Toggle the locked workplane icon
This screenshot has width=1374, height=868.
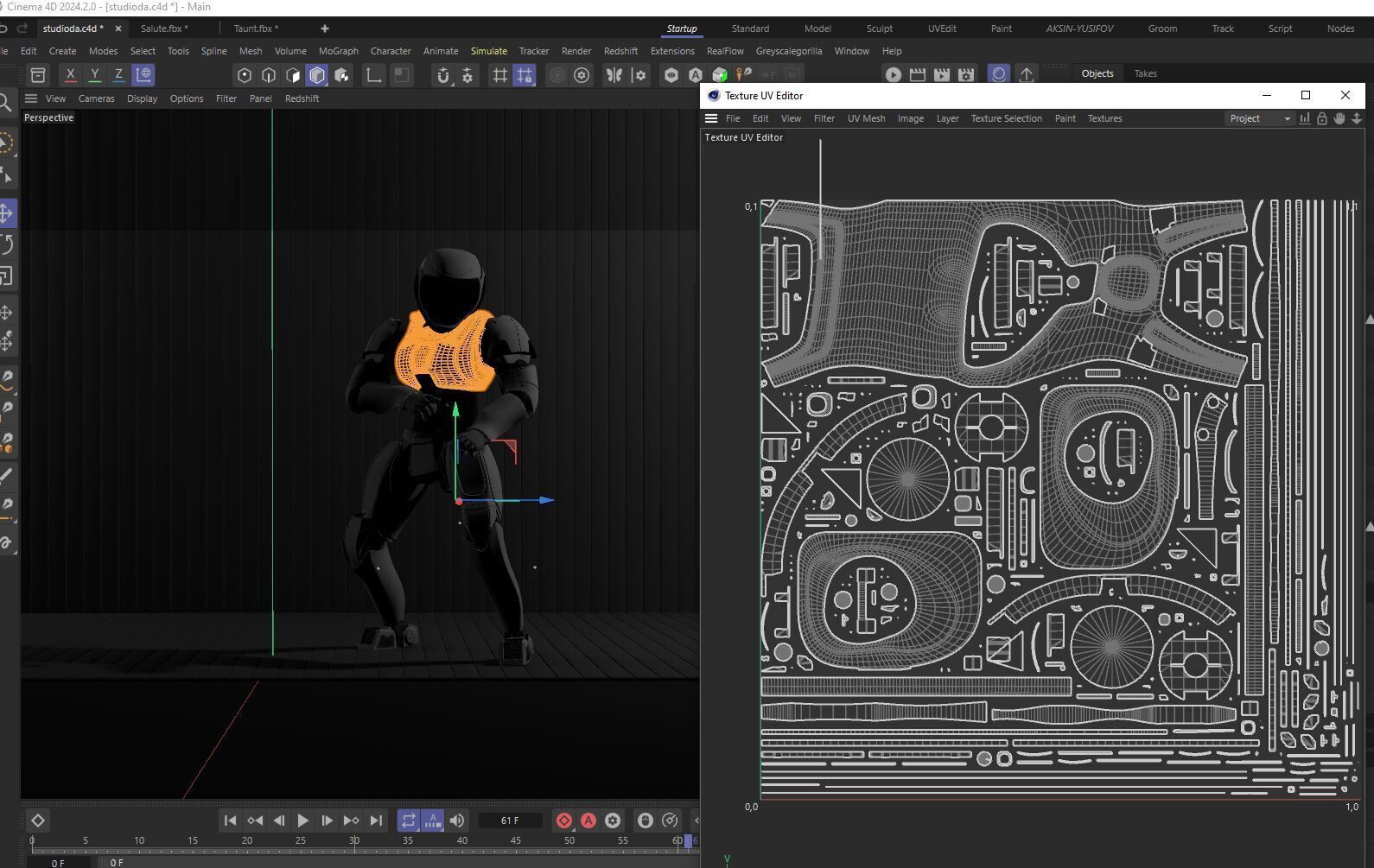[x=524, y=75]
